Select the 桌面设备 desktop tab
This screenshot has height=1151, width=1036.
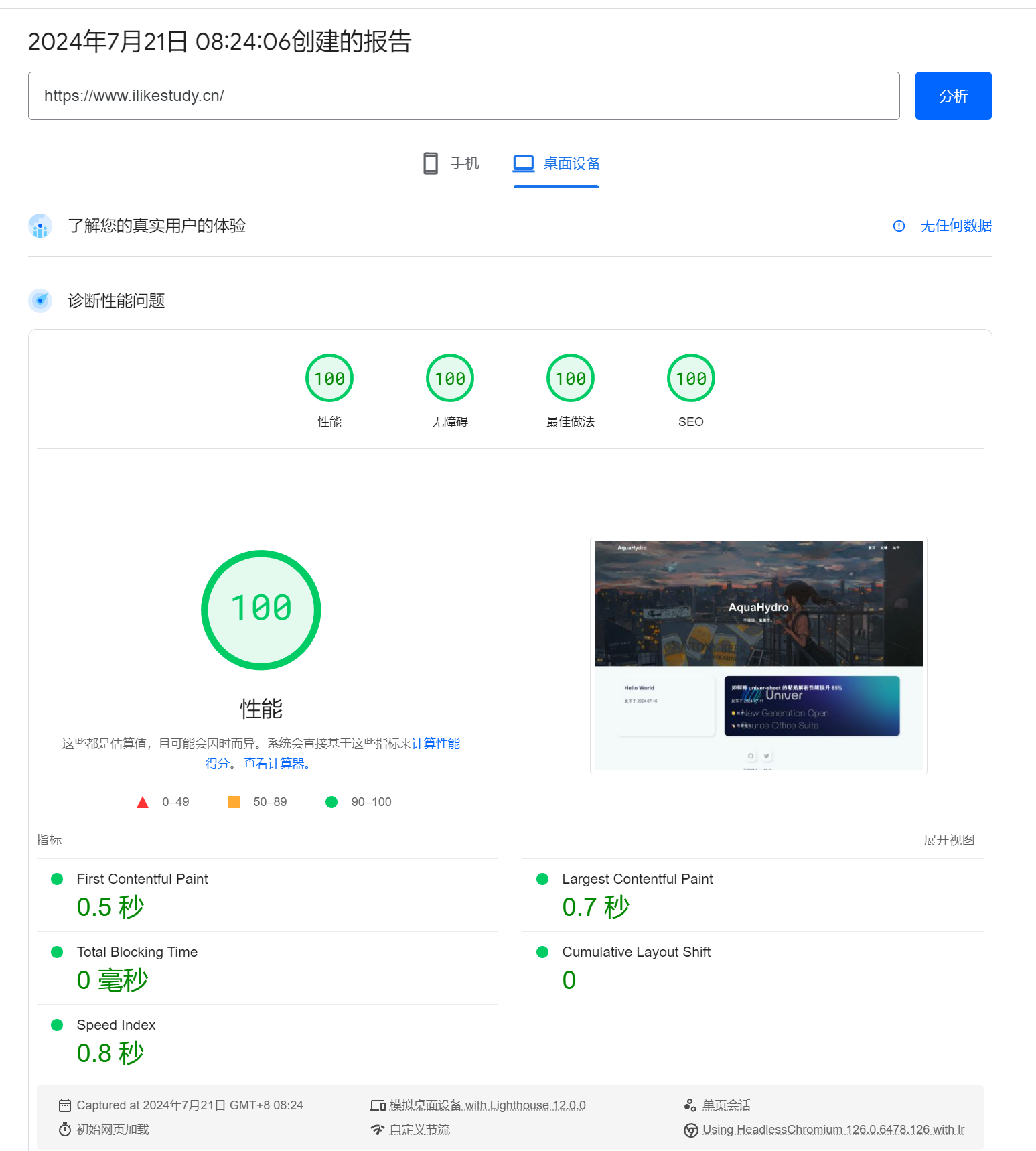(x=557, y=163)
